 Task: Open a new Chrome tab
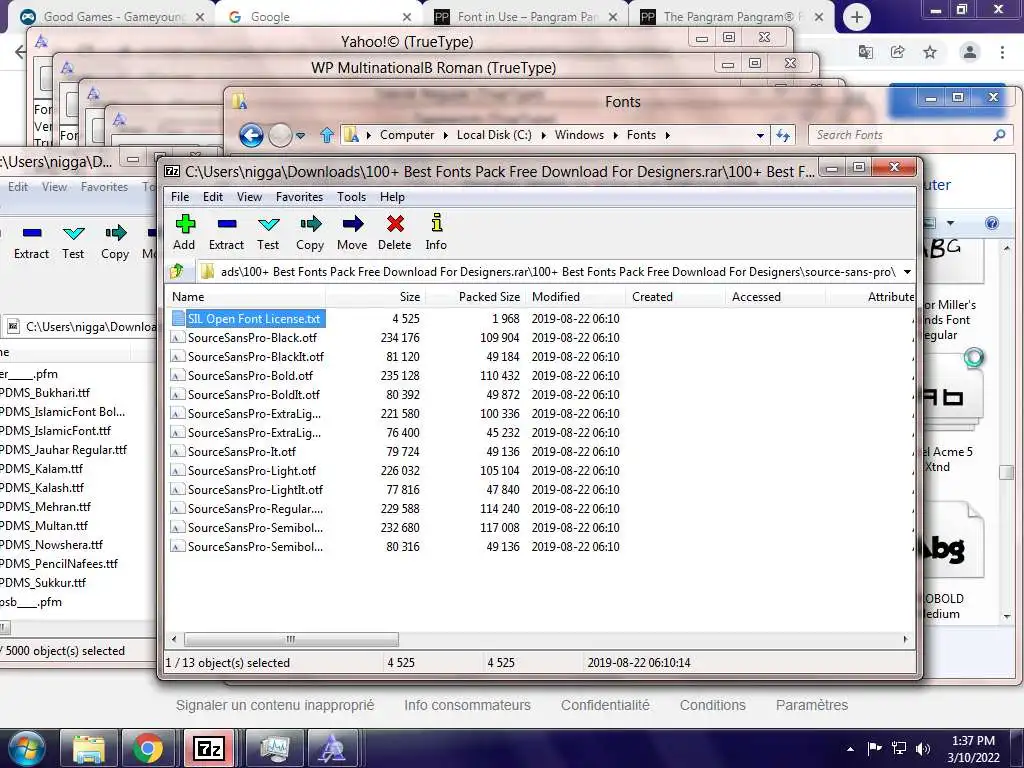[857, 17]
